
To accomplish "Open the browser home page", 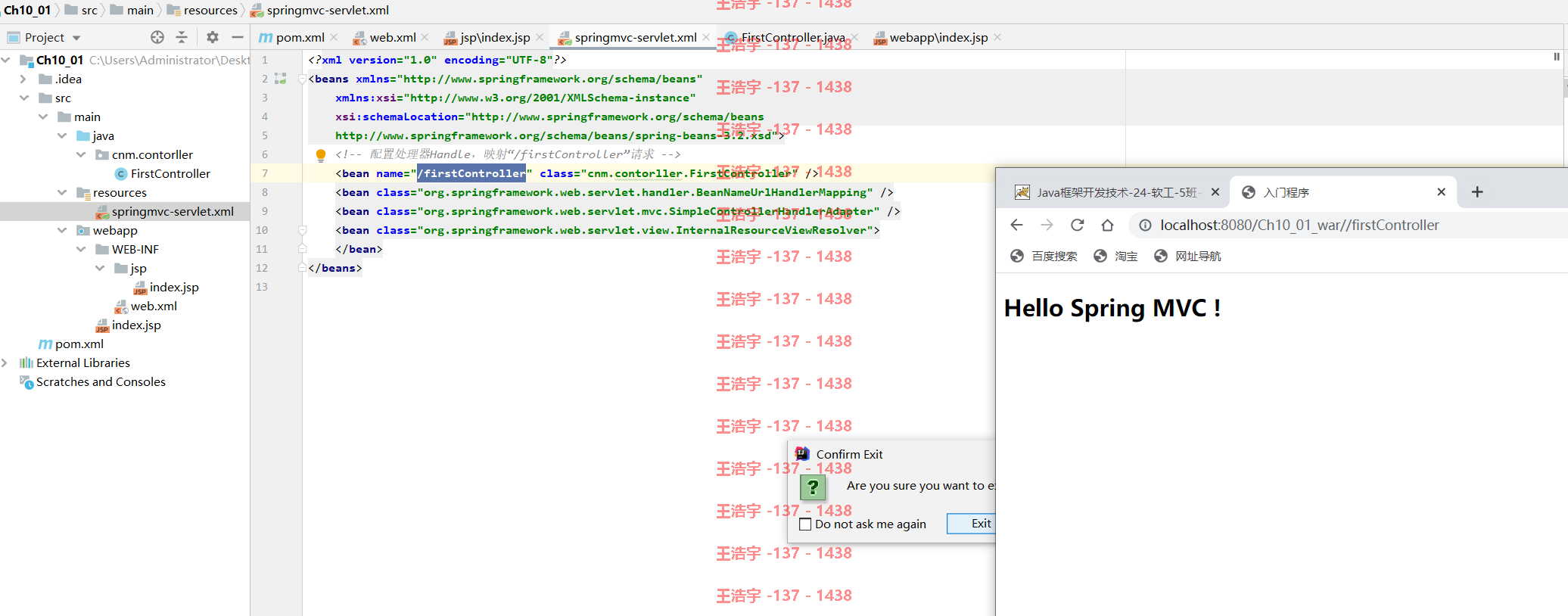I will click(1108, 225).
